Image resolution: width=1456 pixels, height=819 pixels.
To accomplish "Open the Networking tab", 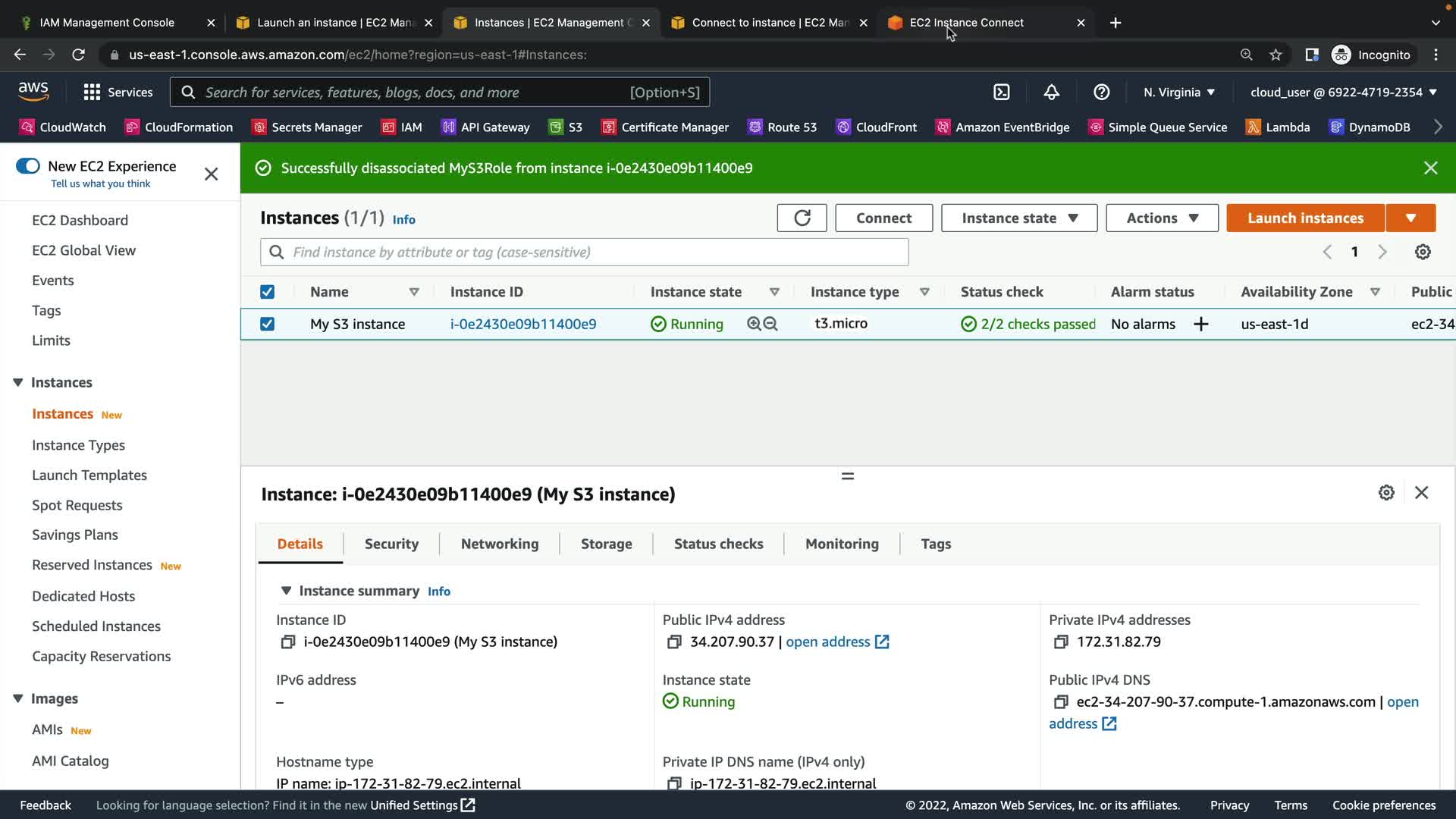I will tap(499, 544).
